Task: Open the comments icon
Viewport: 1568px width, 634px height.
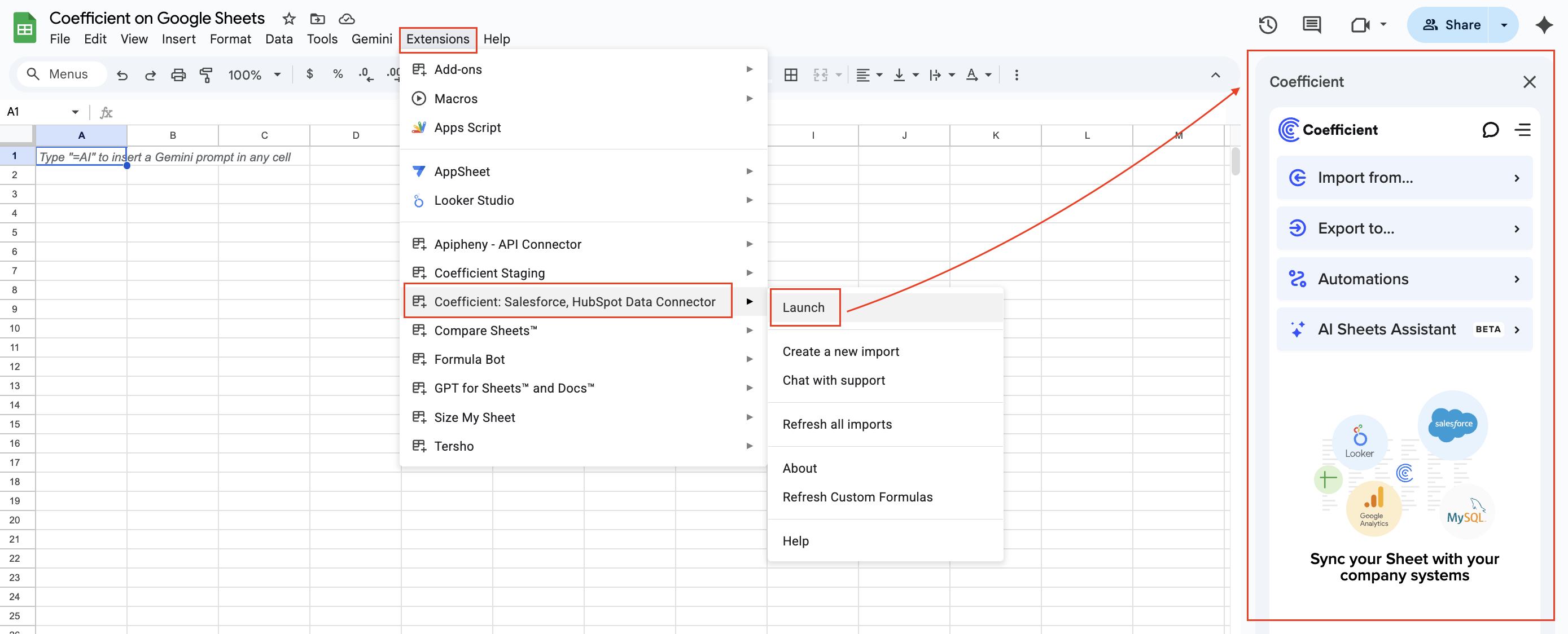Action: 1311,25
